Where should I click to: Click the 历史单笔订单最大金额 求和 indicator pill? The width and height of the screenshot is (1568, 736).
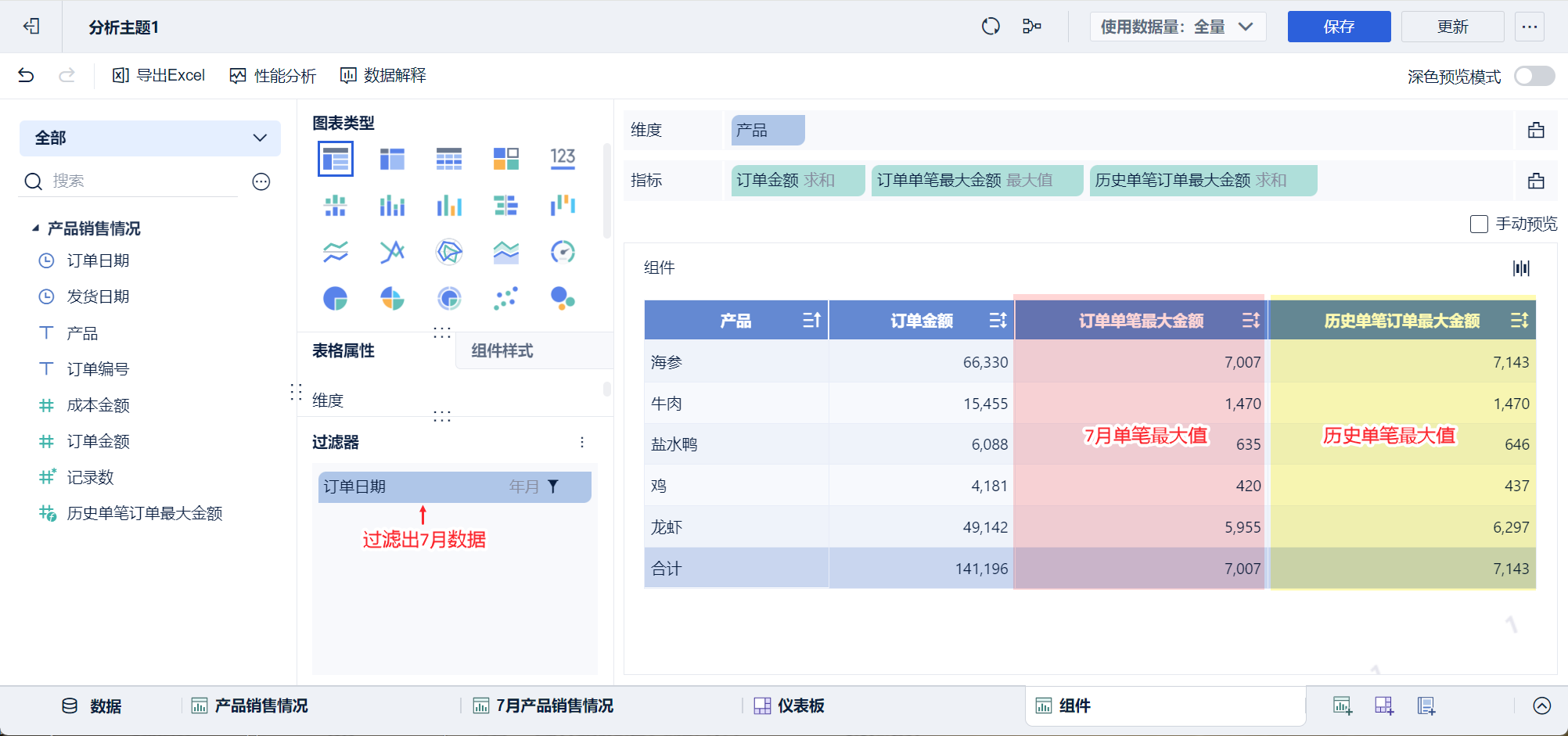pos(1203,180)
